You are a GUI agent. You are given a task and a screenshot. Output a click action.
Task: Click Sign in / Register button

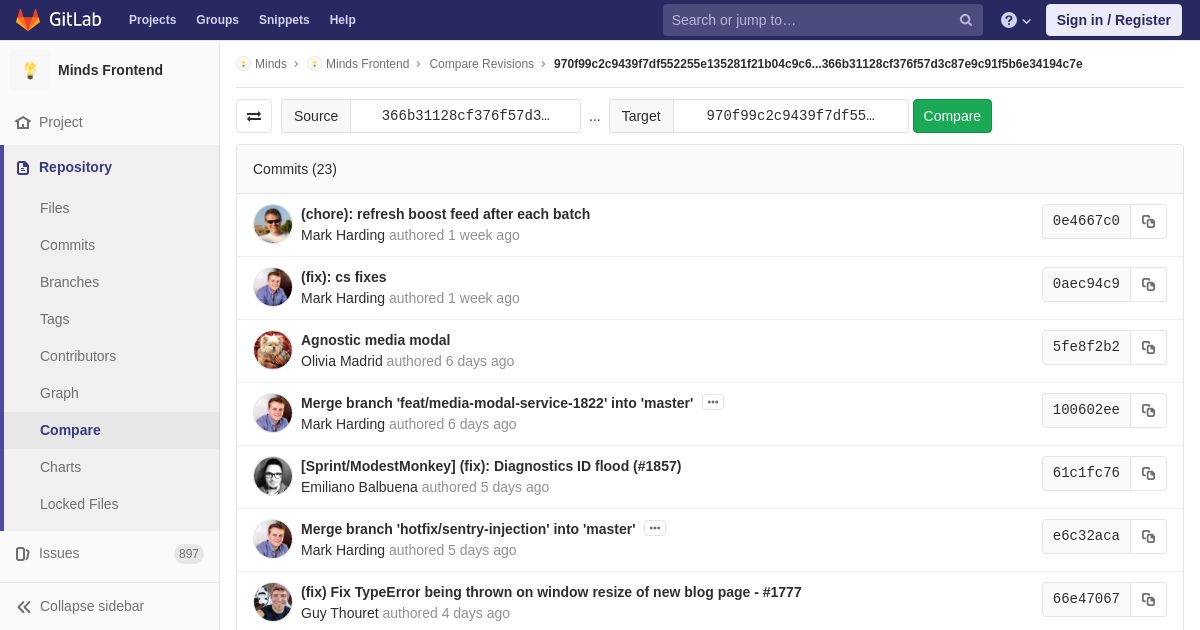[1113, 20]
